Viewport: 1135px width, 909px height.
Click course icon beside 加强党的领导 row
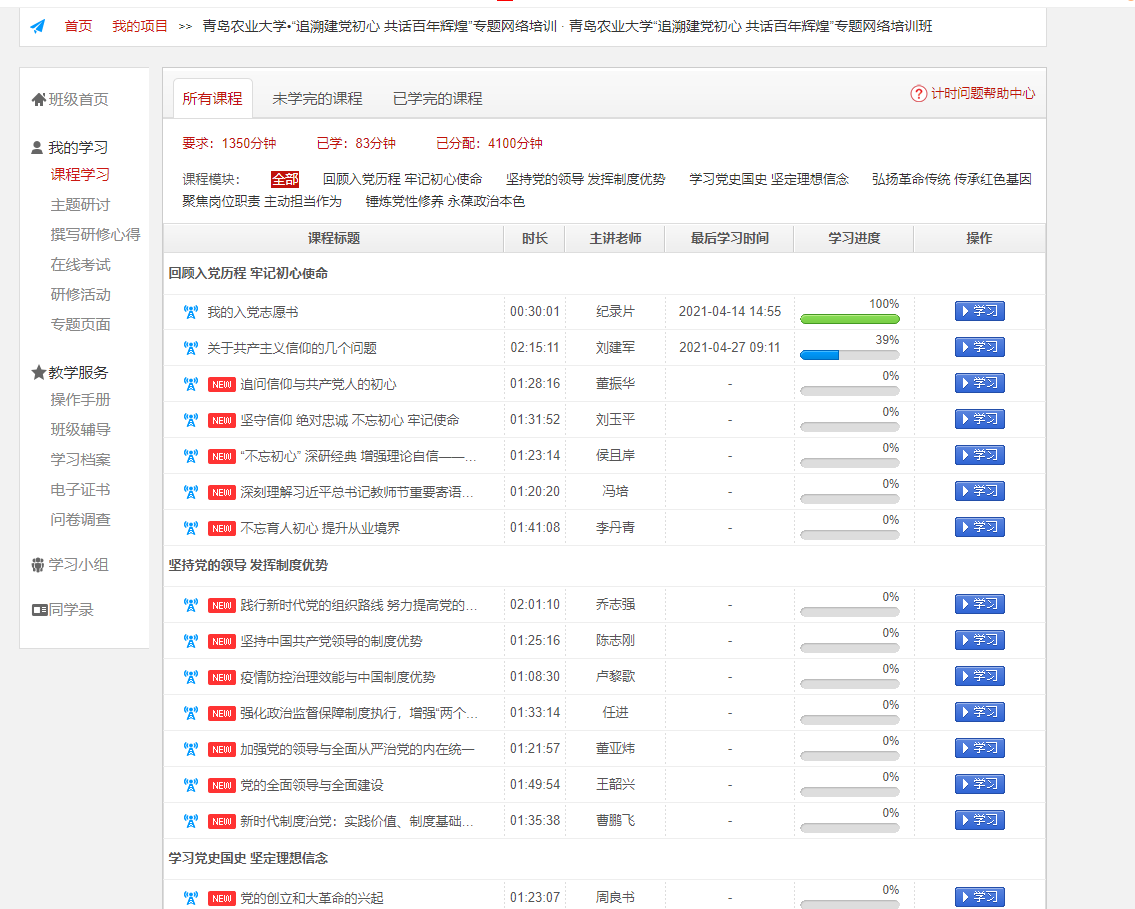tap(190, 749)
